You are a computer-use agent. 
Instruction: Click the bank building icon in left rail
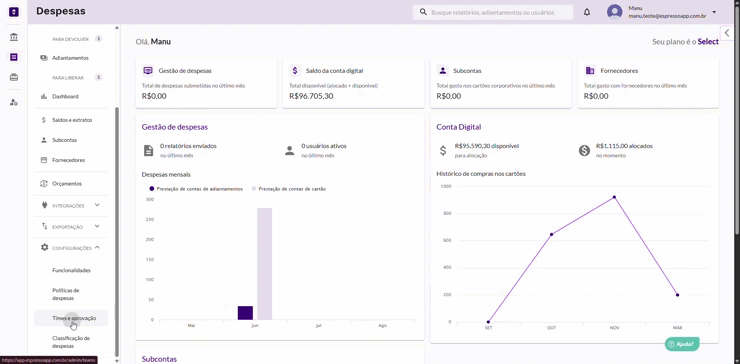point(14,37)
